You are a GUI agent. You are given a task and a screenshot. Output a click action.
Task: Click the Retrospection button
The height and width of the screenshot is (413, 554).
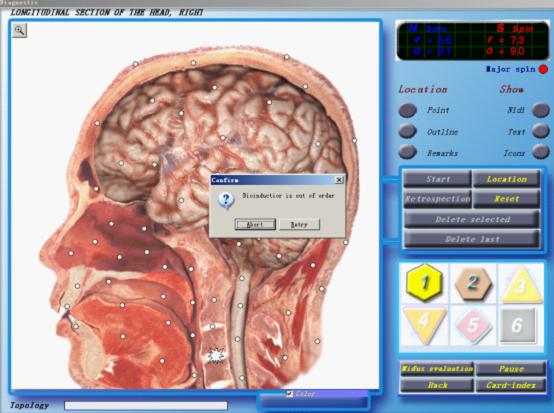(437, 199)
